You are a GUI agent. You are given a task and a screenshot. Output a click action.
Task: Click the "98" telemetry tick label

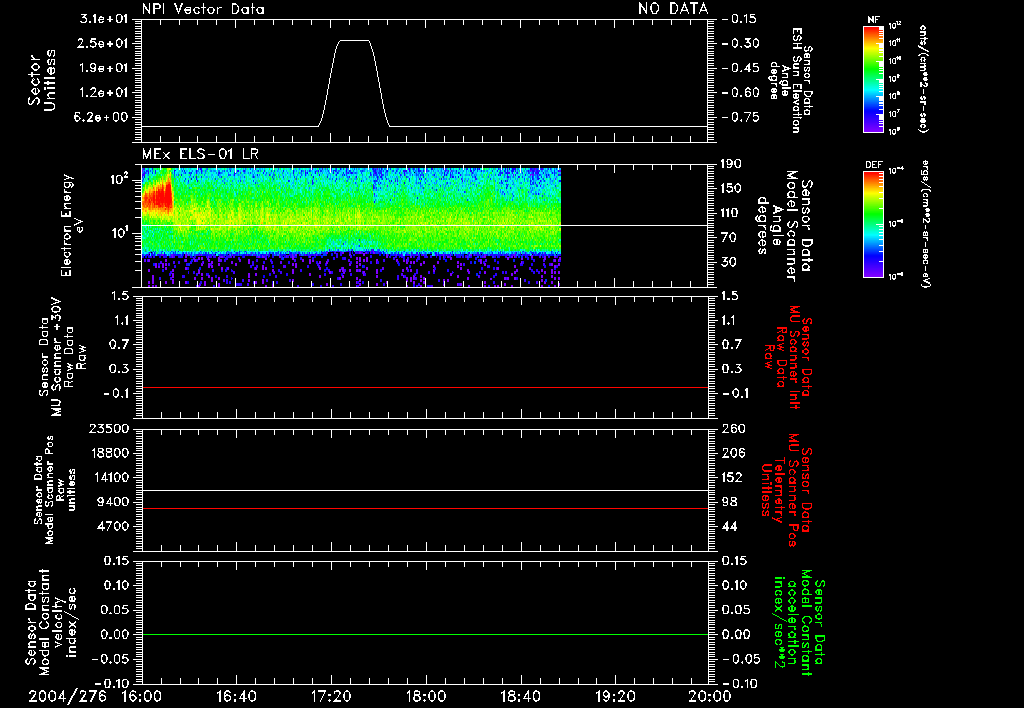[x=729, y=502]
